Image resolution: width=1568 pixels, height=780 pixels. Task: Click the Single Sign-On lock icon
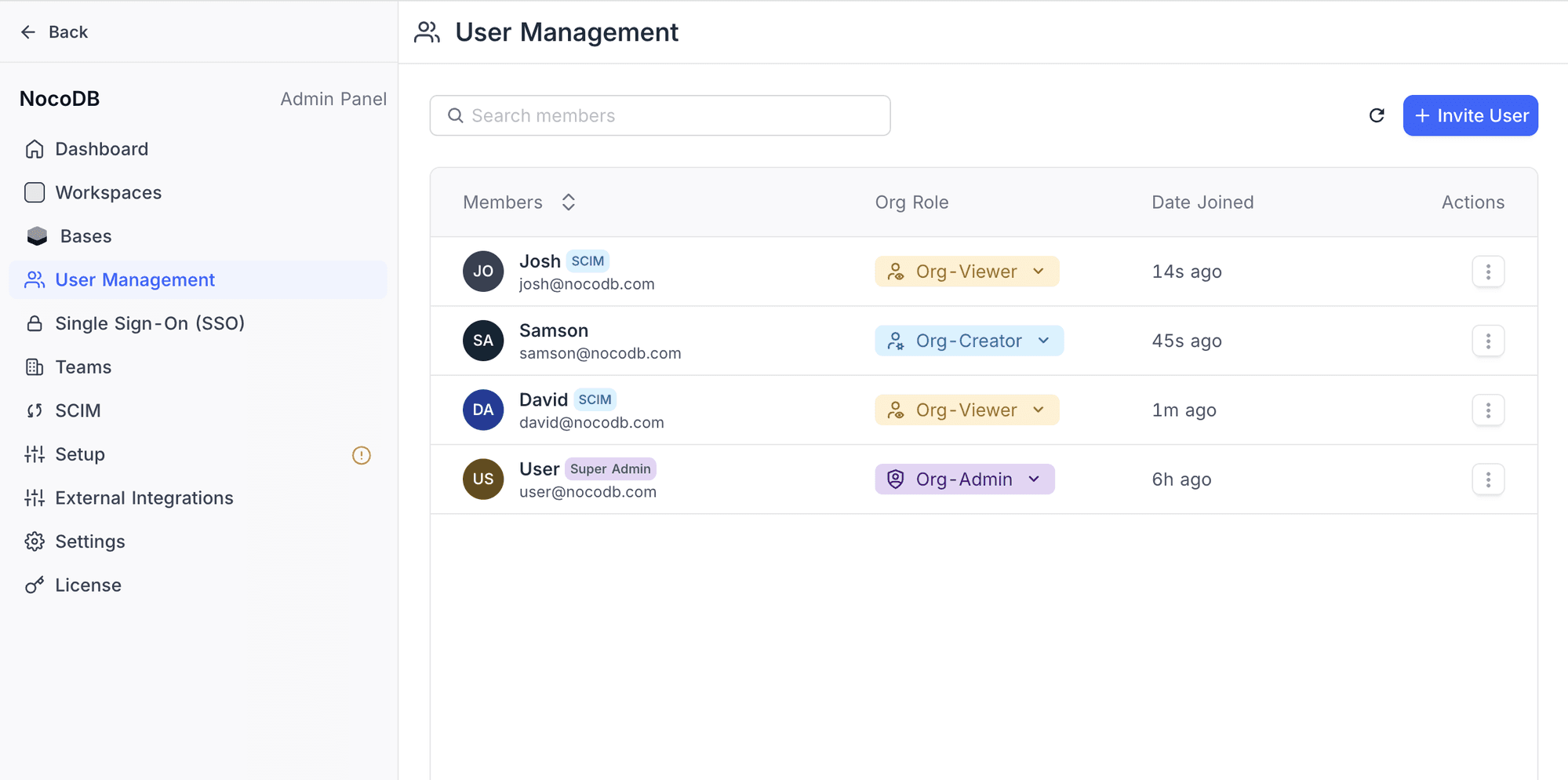click(x=35, y=323)
